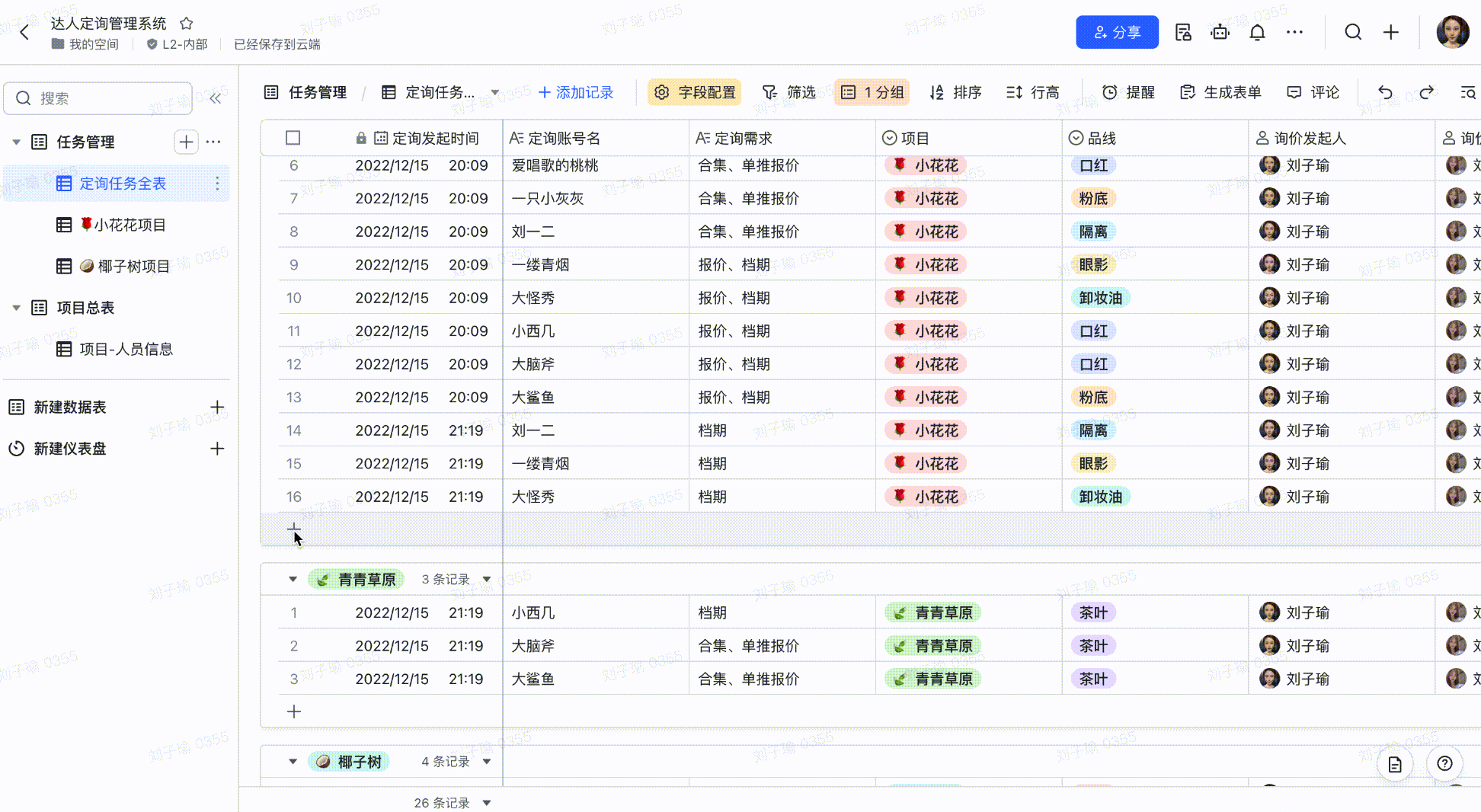
Task: Click 添加记录 to add a record
Action: point(576,92)
